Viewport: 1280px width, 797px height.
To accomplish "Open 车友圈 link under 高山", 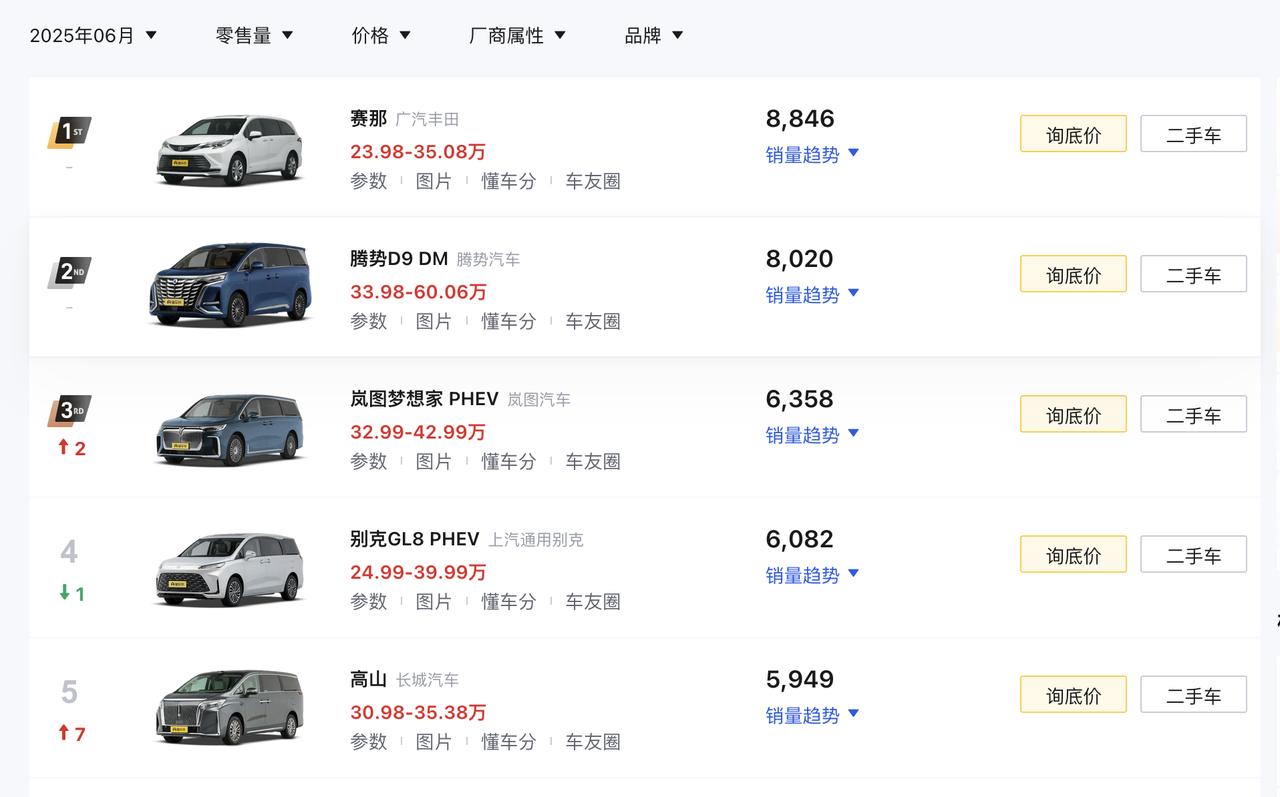I will coord(593,741).
